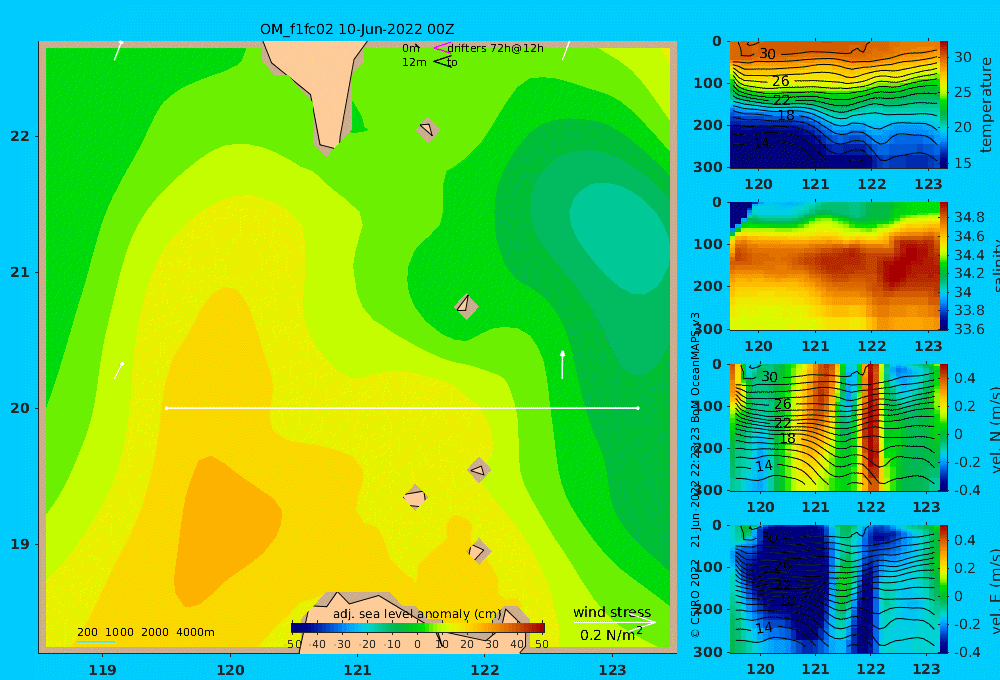Click depth label 300 on the vel. E panel
Image resolution: width=1000 pixels, height=680 pixels.
pos(708,652)
